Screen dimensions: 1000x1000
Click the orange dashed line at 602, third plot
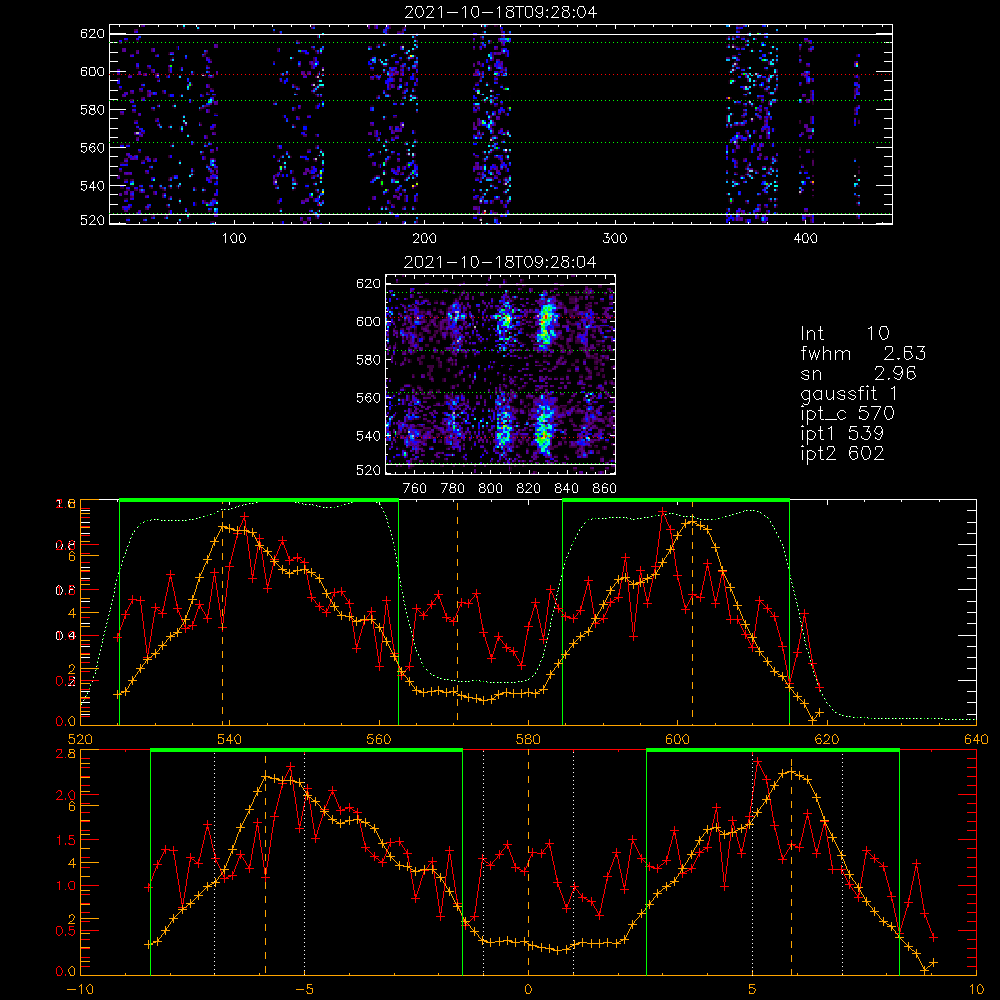click(693, 612)
